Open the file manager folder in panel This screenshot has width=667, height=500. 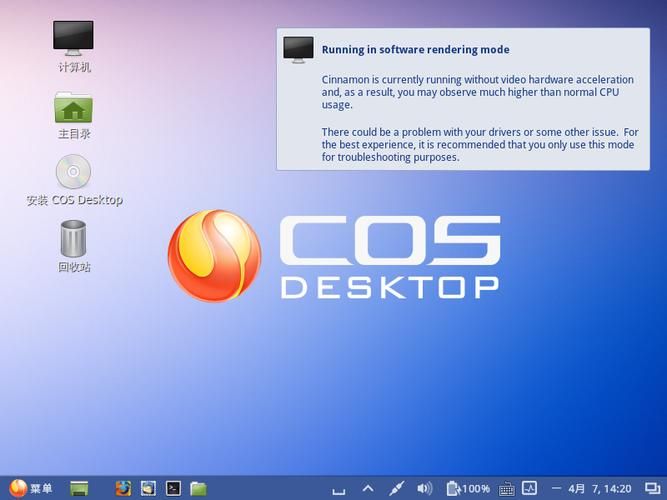pyautogui.click(x=198, y=488)
